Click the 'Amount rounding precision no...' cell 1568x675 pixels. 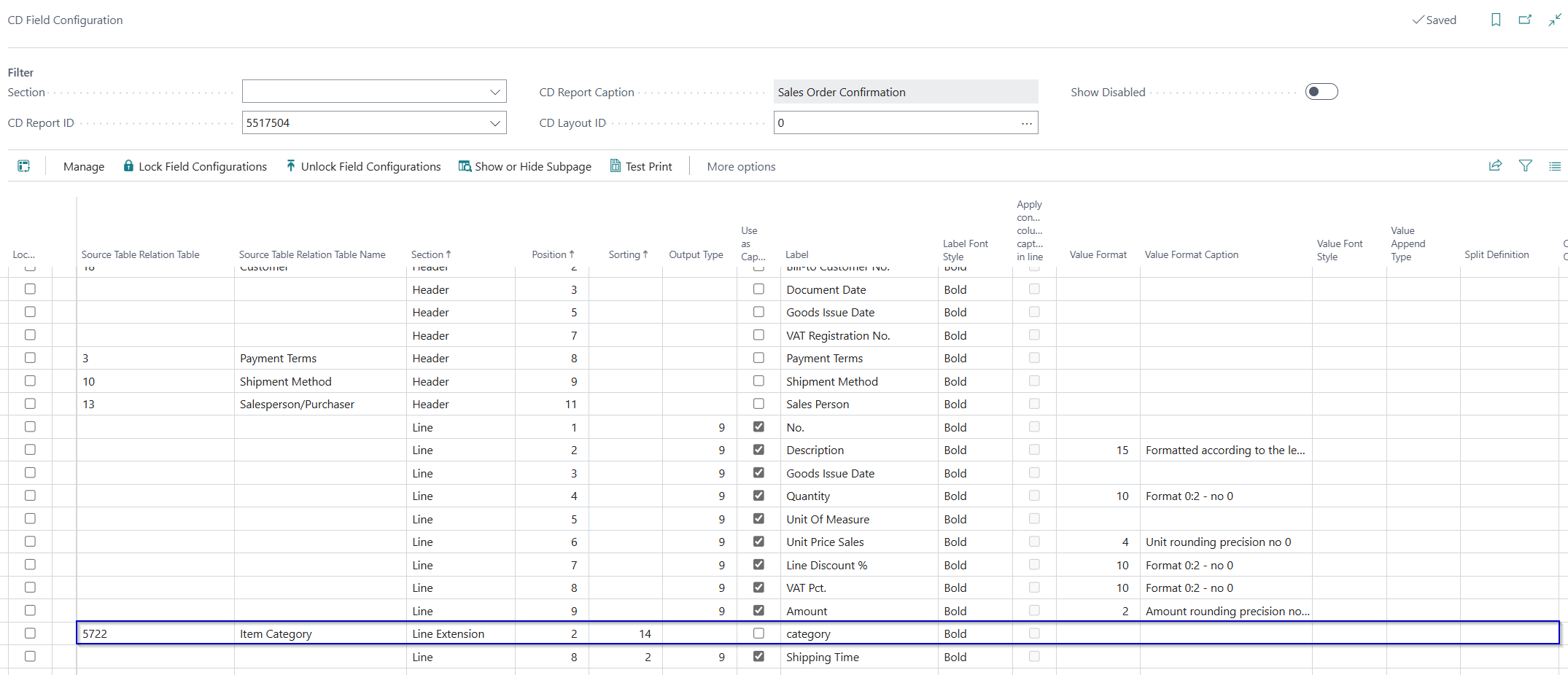coord(1227,611)
